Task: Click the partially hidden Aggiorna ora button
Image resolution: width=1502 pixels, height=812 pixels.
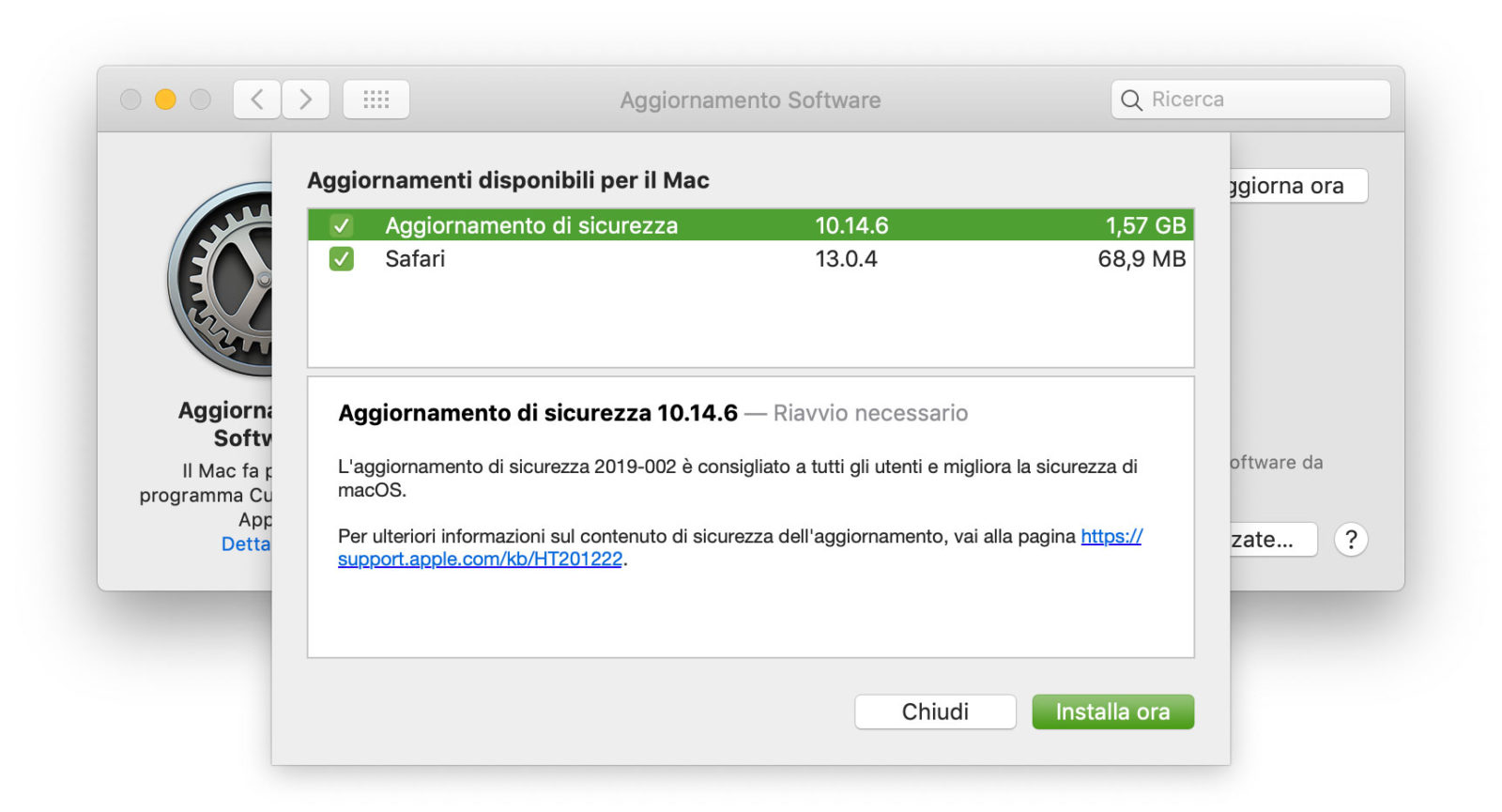Action: click(1297, 186)
